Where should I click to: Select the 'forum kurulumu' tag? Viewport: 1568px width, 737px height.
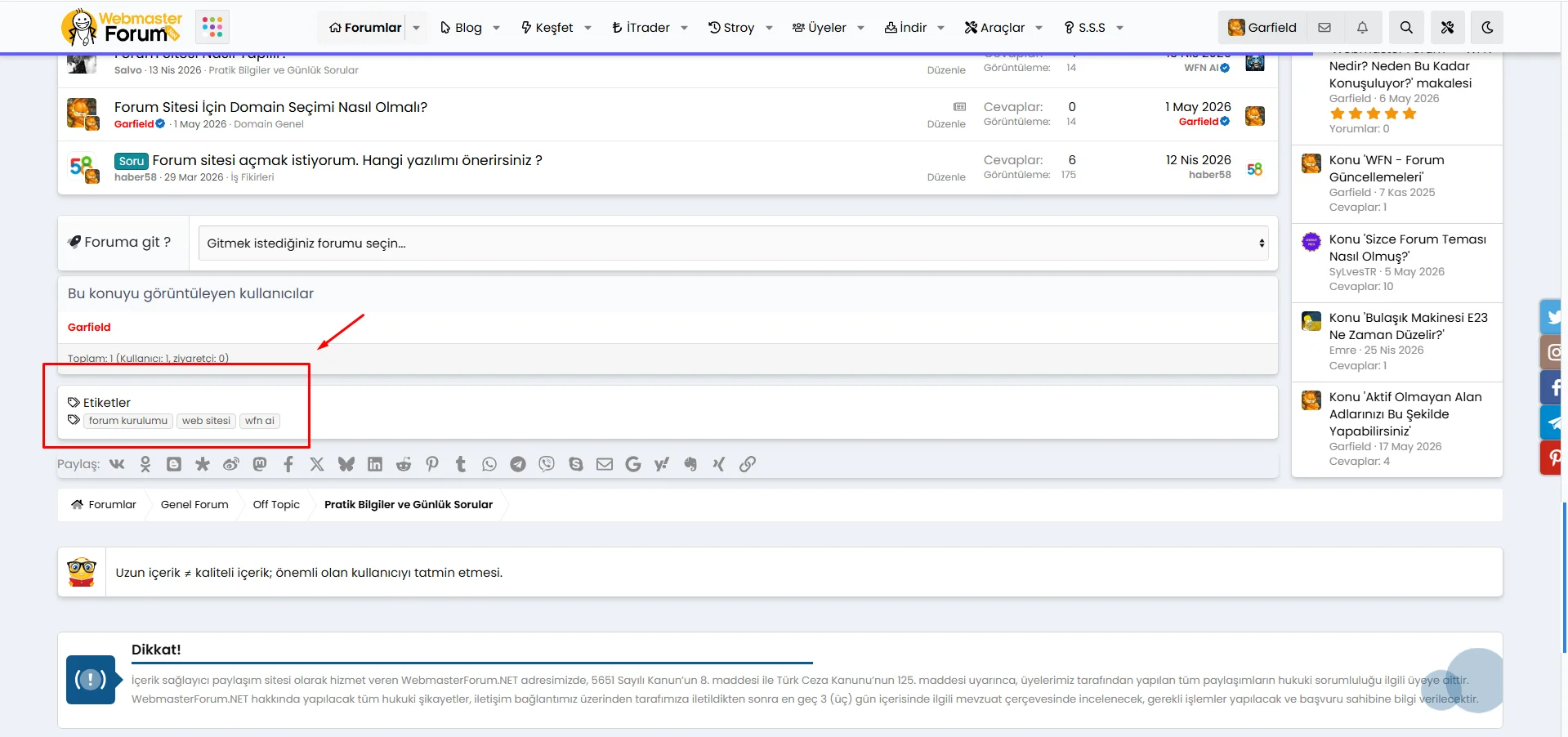[128, 421]
